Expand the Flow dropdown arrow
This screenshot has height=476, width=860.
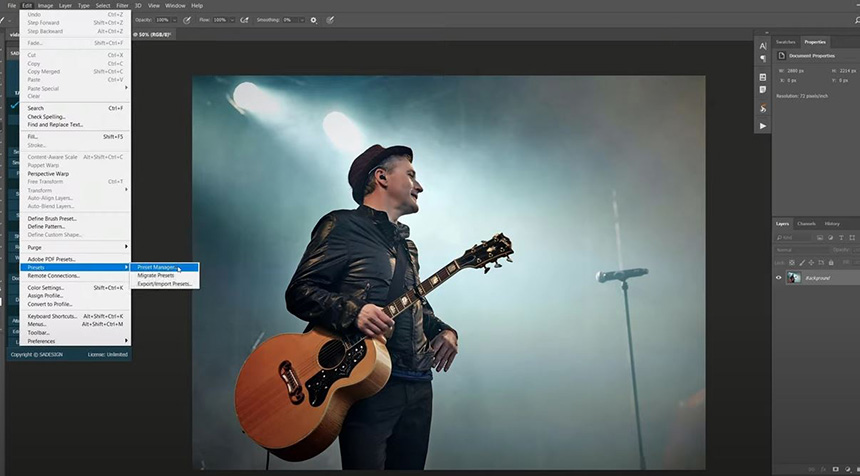click(x=232, y=19)
